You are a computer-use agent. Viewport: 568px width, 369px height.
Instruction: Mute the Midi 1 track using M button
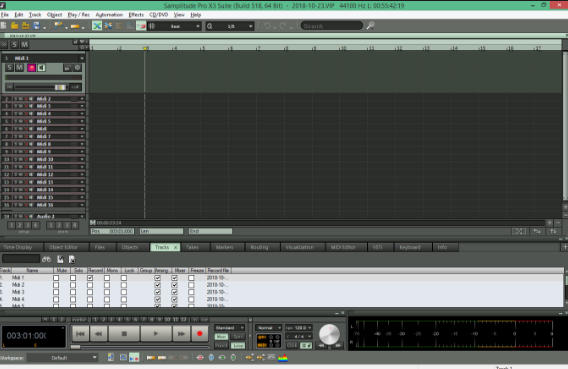(19, 68)
